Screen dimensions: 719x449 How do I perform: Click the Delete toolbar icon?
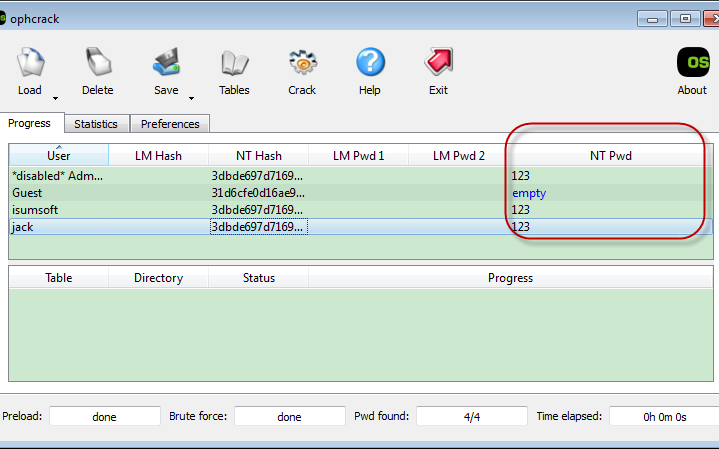pos(97,64)
